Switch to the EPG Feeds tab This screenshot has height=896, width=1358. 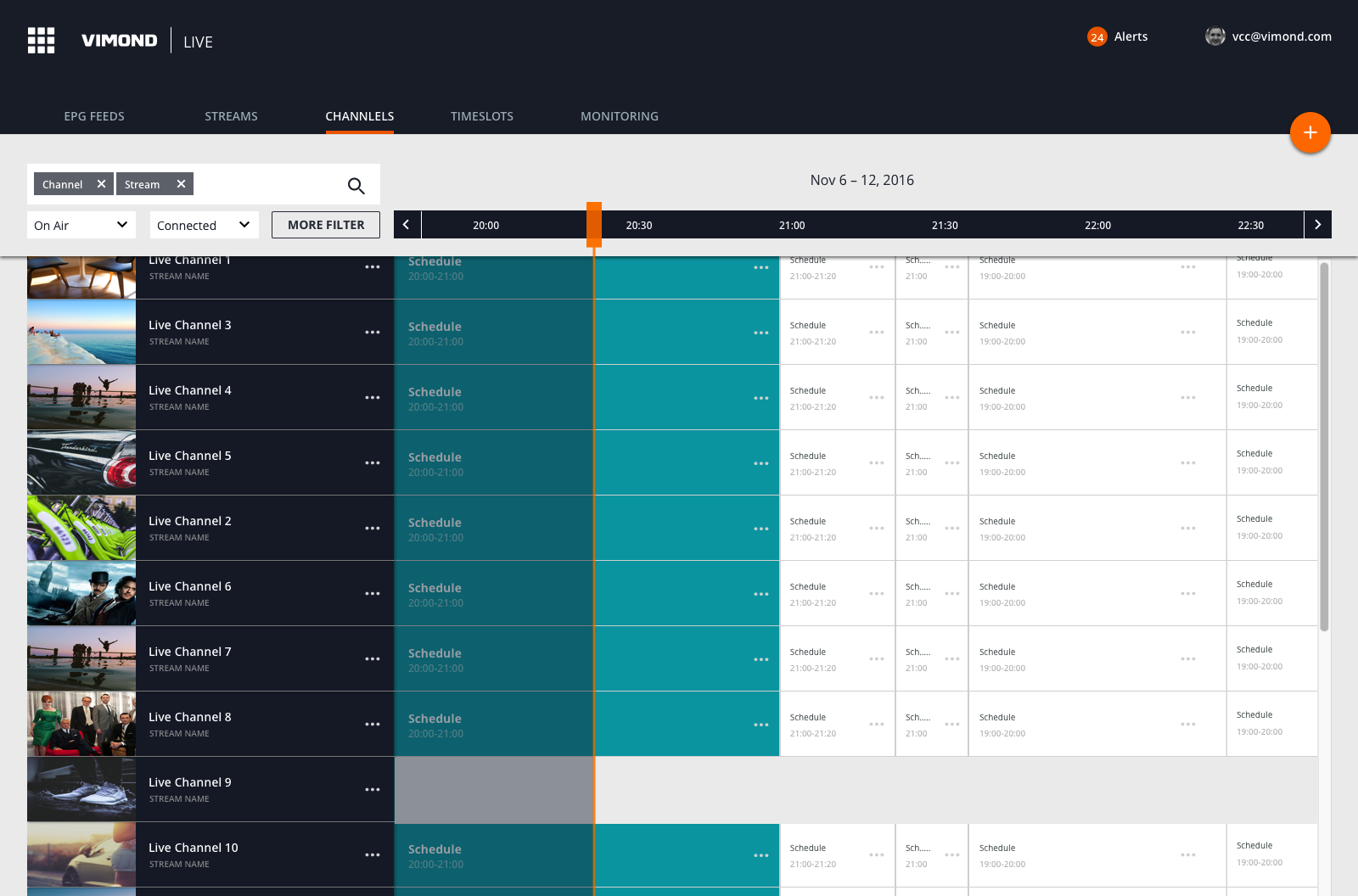point(94,116)
